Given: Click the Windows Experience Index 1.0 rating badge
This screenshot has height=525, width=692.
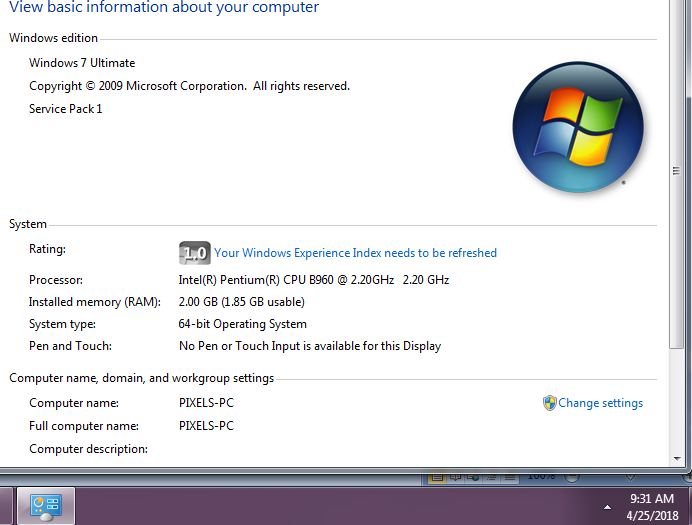Looking at the screenshot, I should [x=195, y=253].
